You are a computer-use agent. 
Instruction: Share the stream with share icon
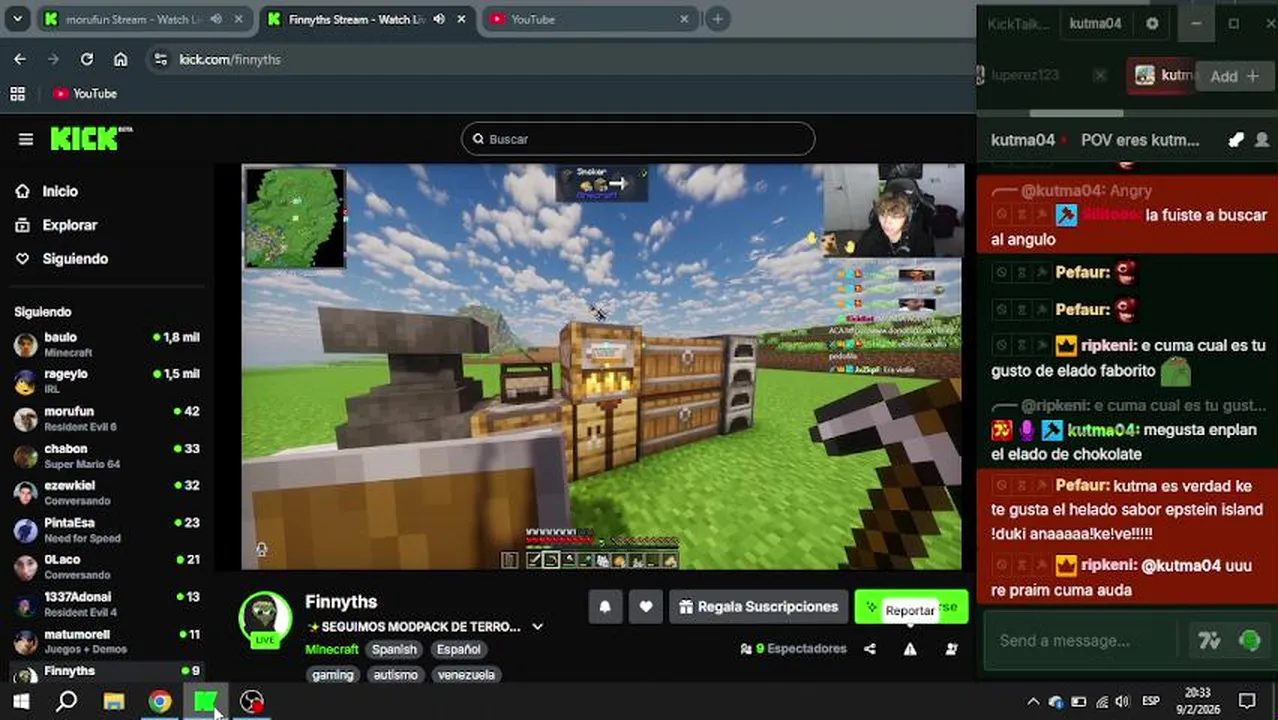[870, 649]
